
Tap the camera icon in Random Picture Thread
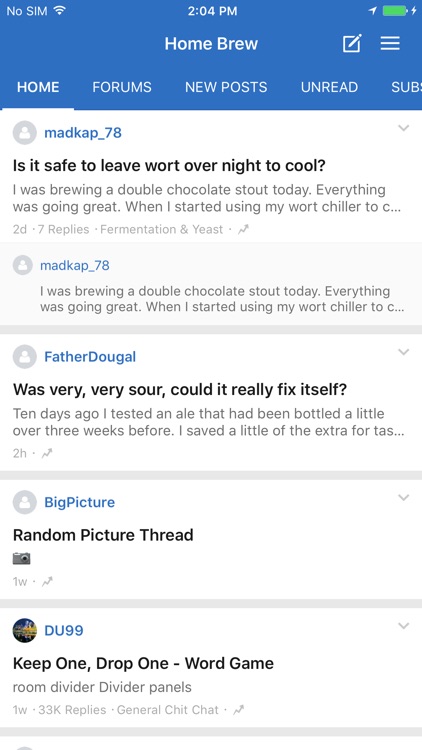(22, 558)
